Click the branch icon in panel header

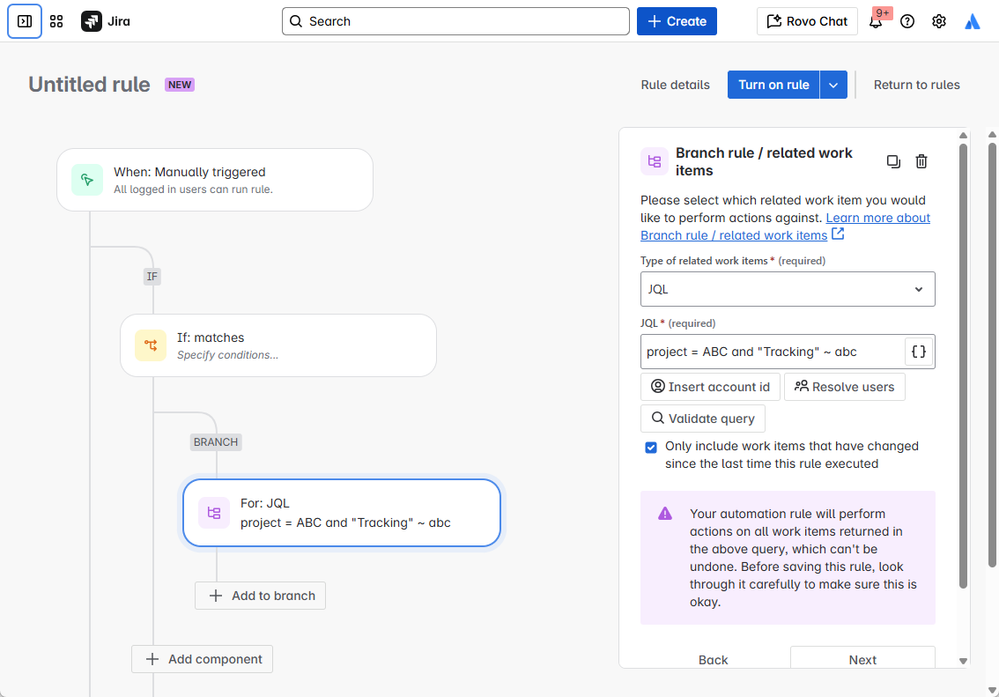(x=654, y=161)
